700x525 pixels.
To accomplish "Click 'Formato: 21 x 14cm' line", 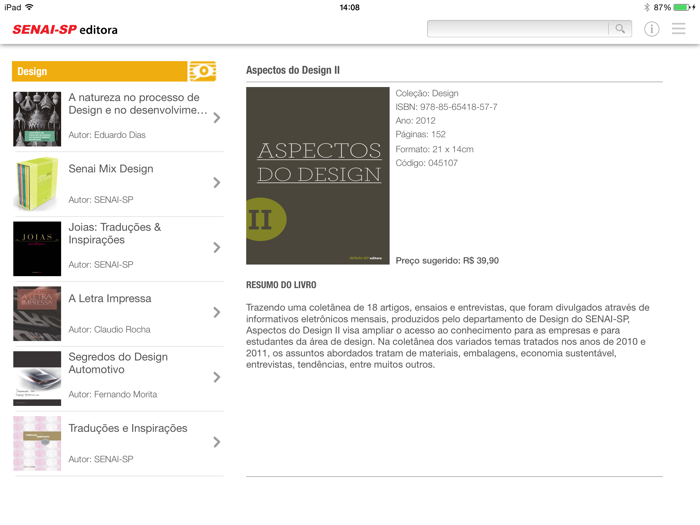I will coord(435,149).
